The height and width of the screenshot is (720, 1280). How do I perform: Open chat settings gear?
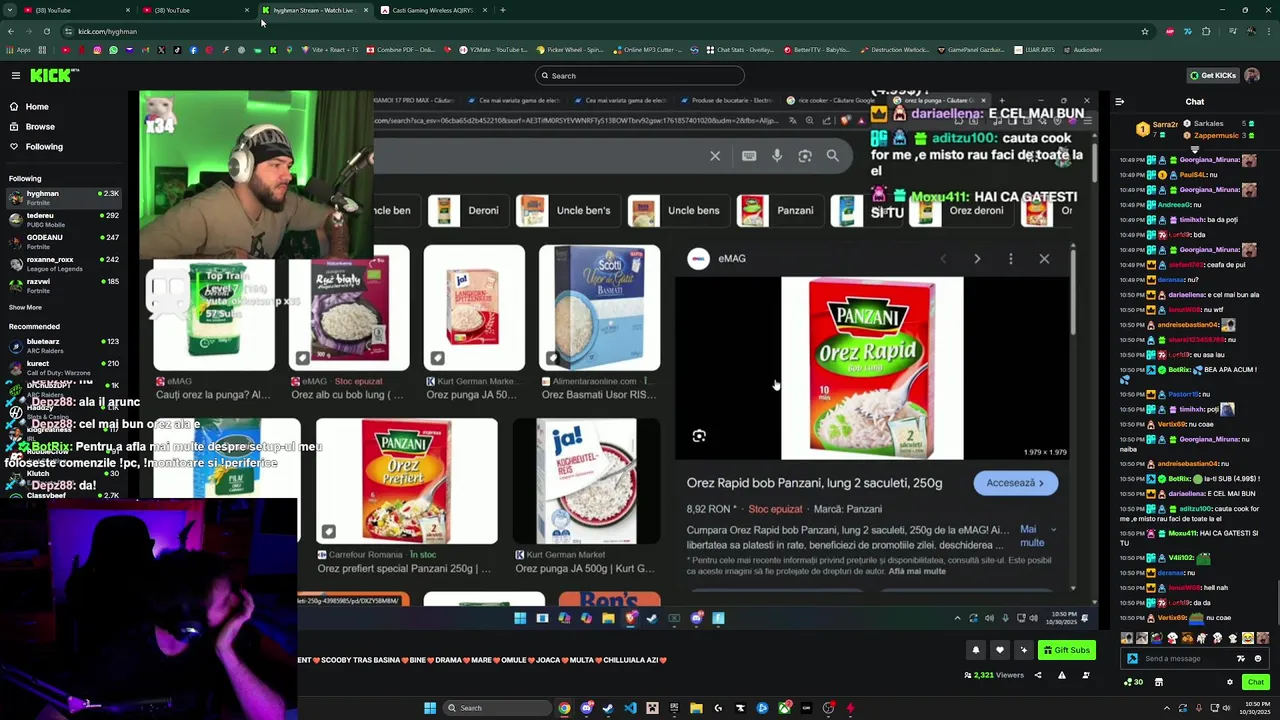[x=1230, y=682]
